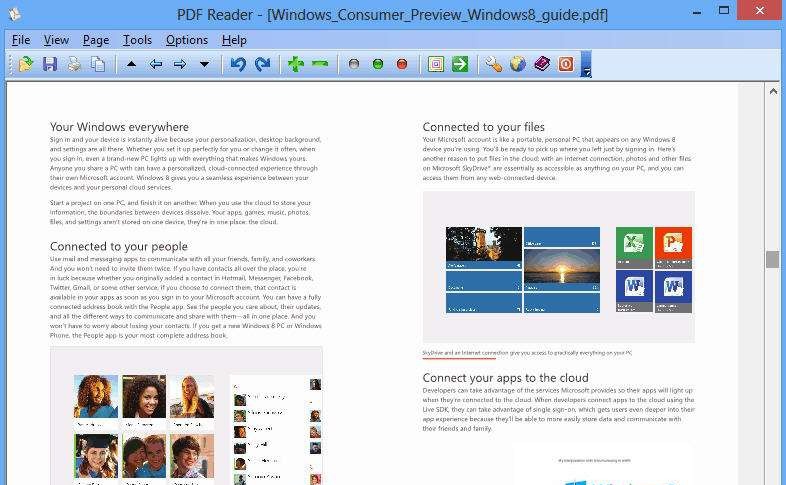Open the File menu
The width and height of the screenshot is (786, 485).
click(x=21, y=40)
